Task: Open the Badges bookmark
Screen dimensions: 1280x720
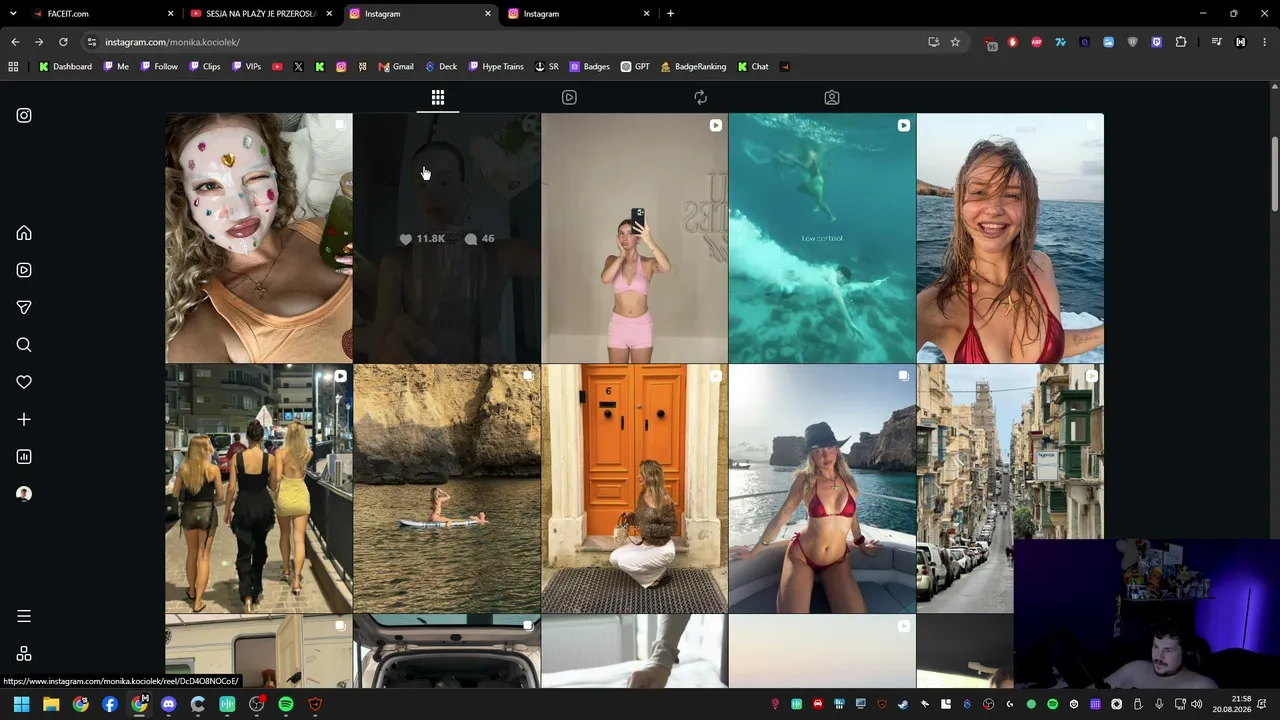Action: (590, 67)
